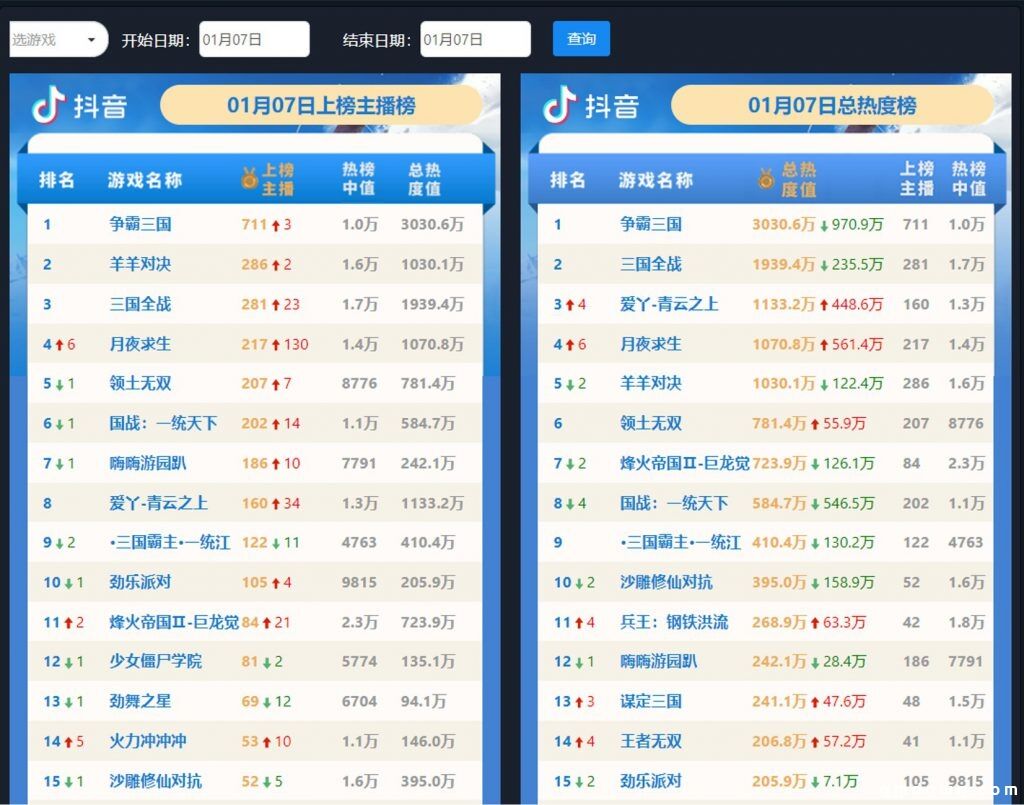1024x805 pixels.
Task: Click red up arrow beside 王者无双 rank 14
Action: [579, 742]
